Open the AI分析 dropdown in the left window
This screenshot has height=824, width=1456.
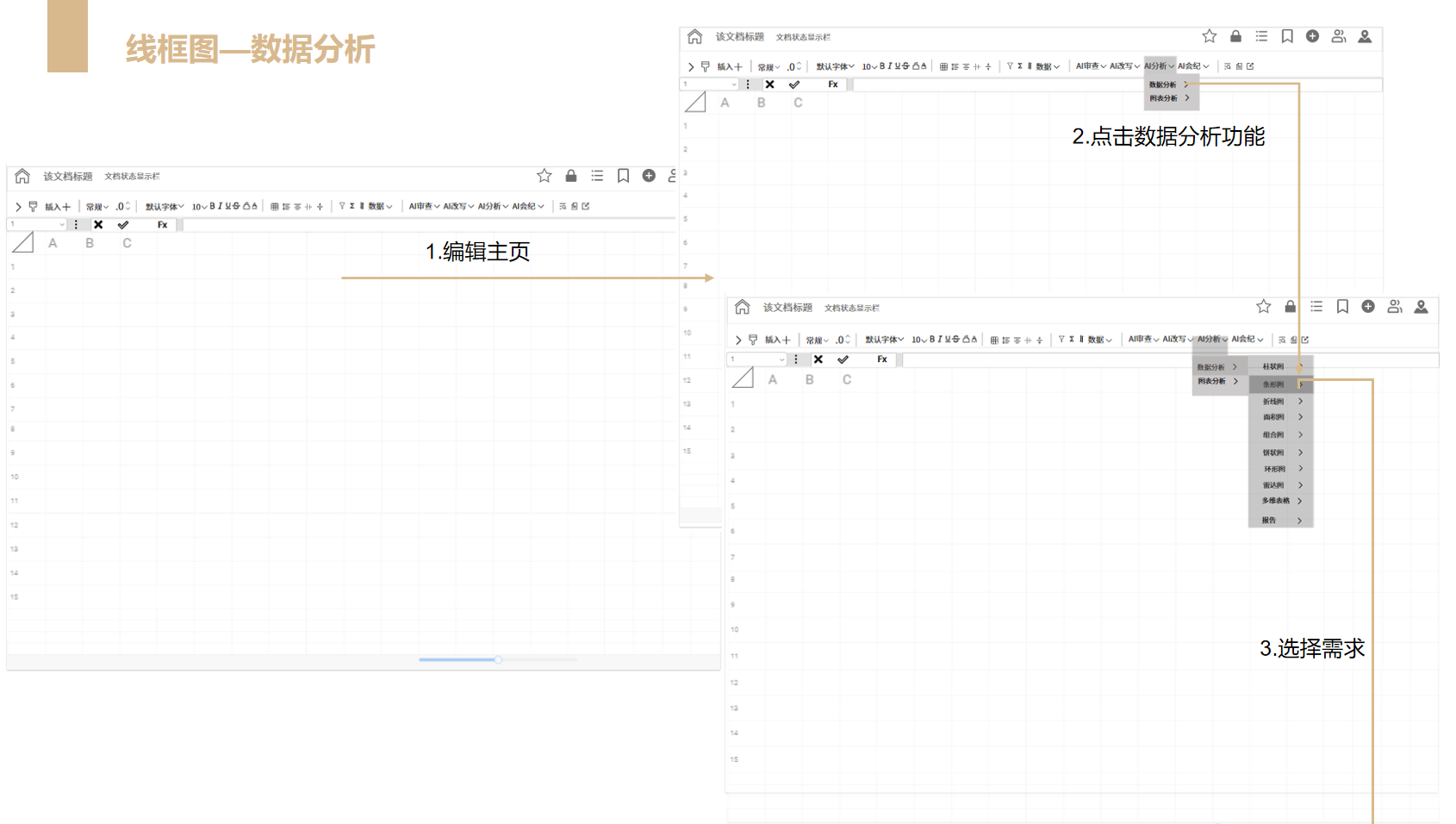pos(493,206)
